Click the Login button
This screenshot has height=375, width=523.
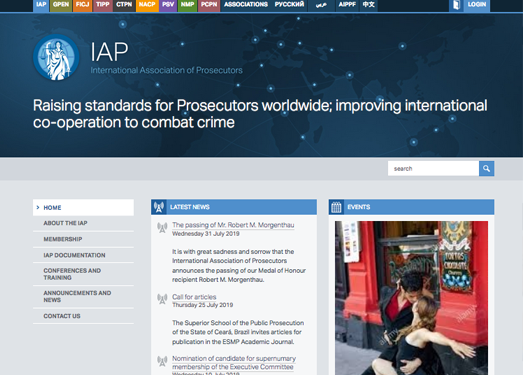pyautogui.click(x=477, y=5)
